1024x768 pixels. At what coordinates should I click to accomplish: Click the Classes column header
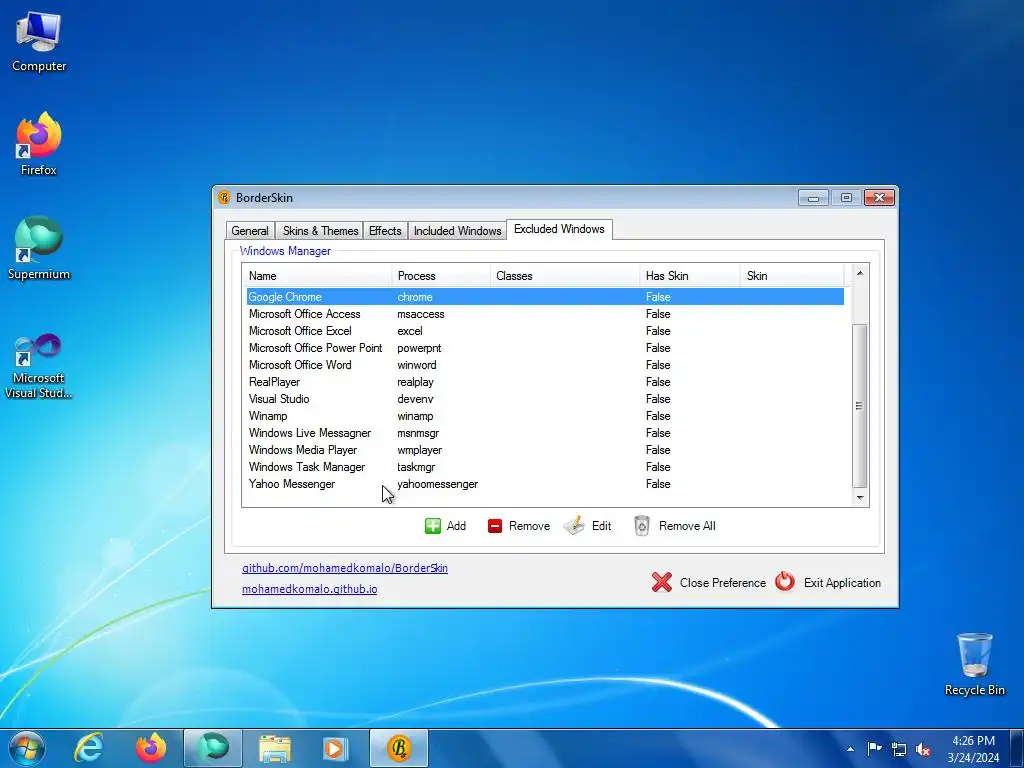(x=565, y=276)
